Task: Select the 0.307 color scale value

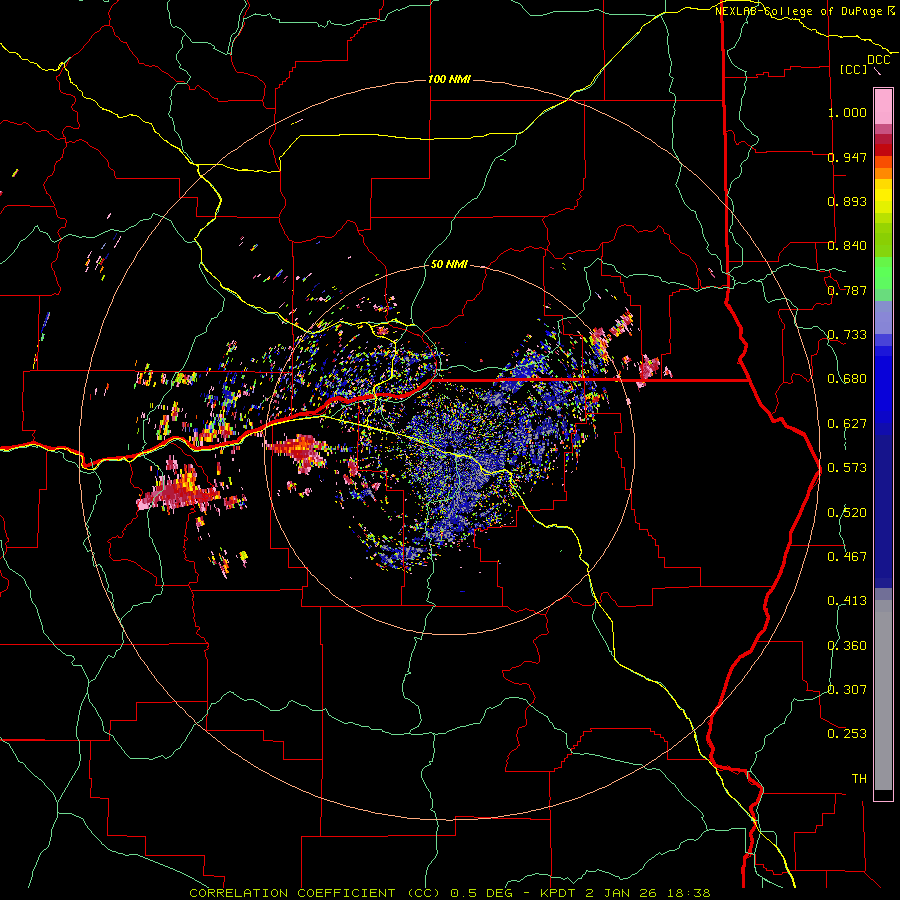Action: pos(847,690)
